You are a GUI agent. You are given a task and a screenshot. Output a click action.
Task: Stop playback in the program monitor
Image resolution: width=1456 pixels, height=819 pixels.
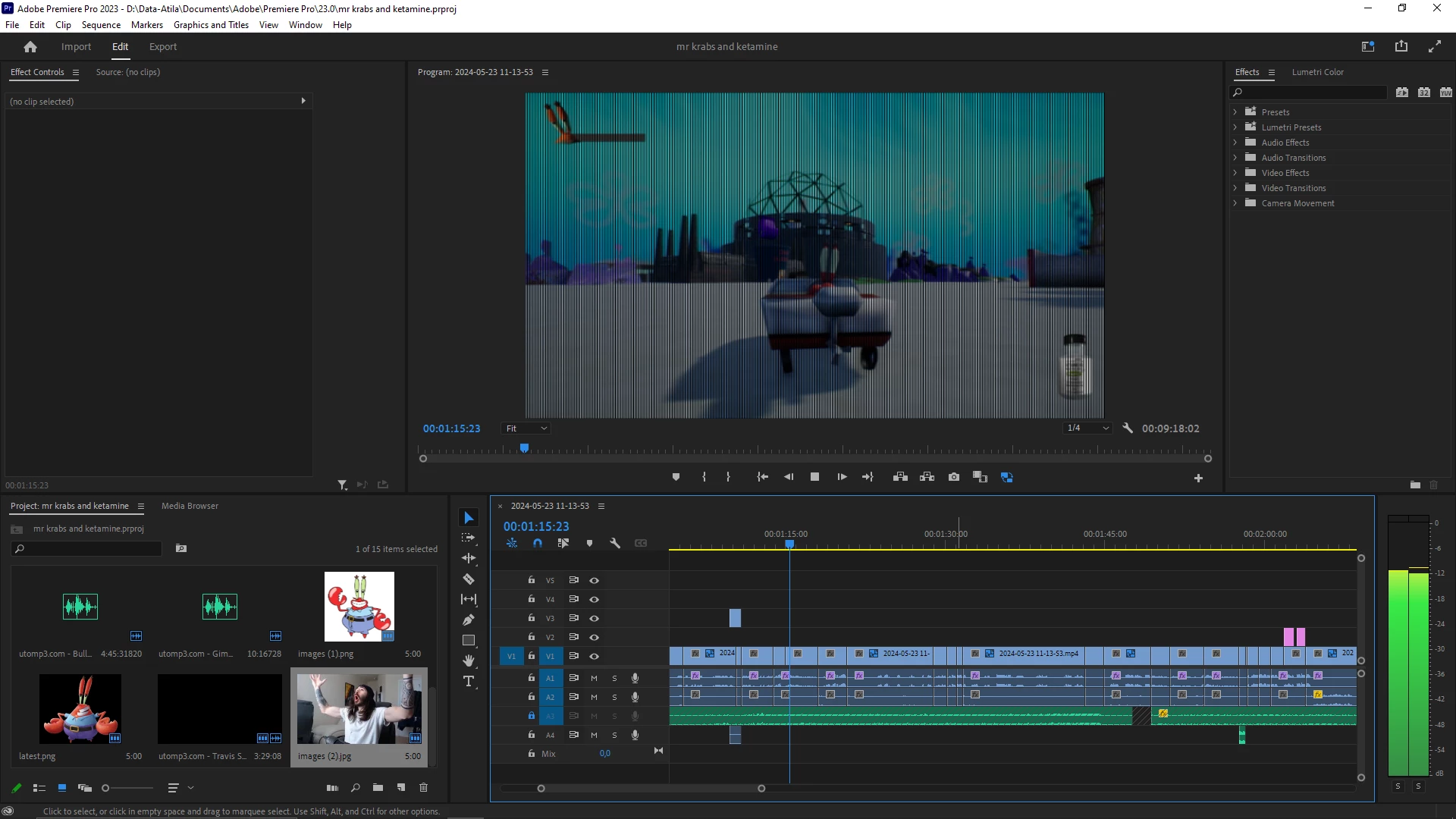pyautogui.click(x=814, y=477)
